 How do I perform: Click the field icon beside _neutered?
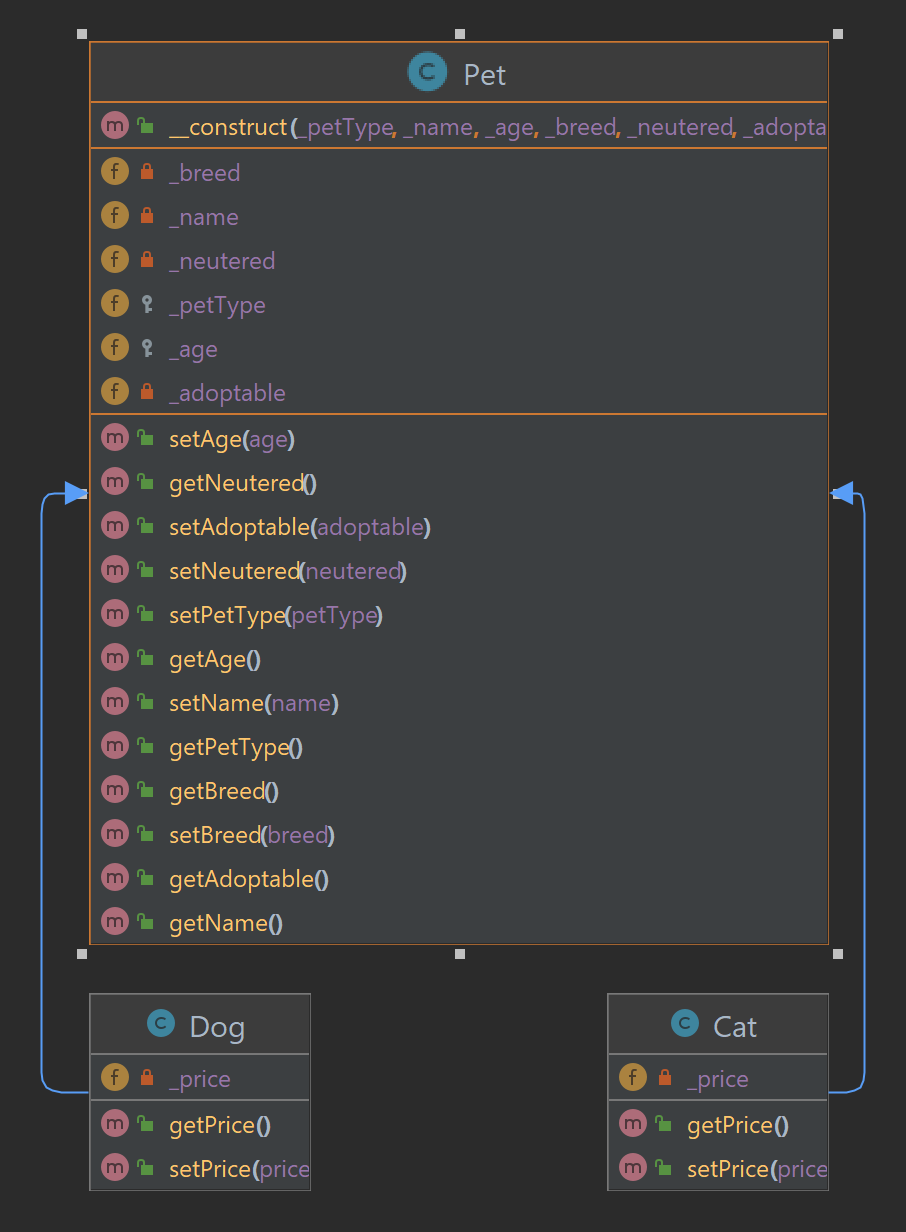coord(116,260)
